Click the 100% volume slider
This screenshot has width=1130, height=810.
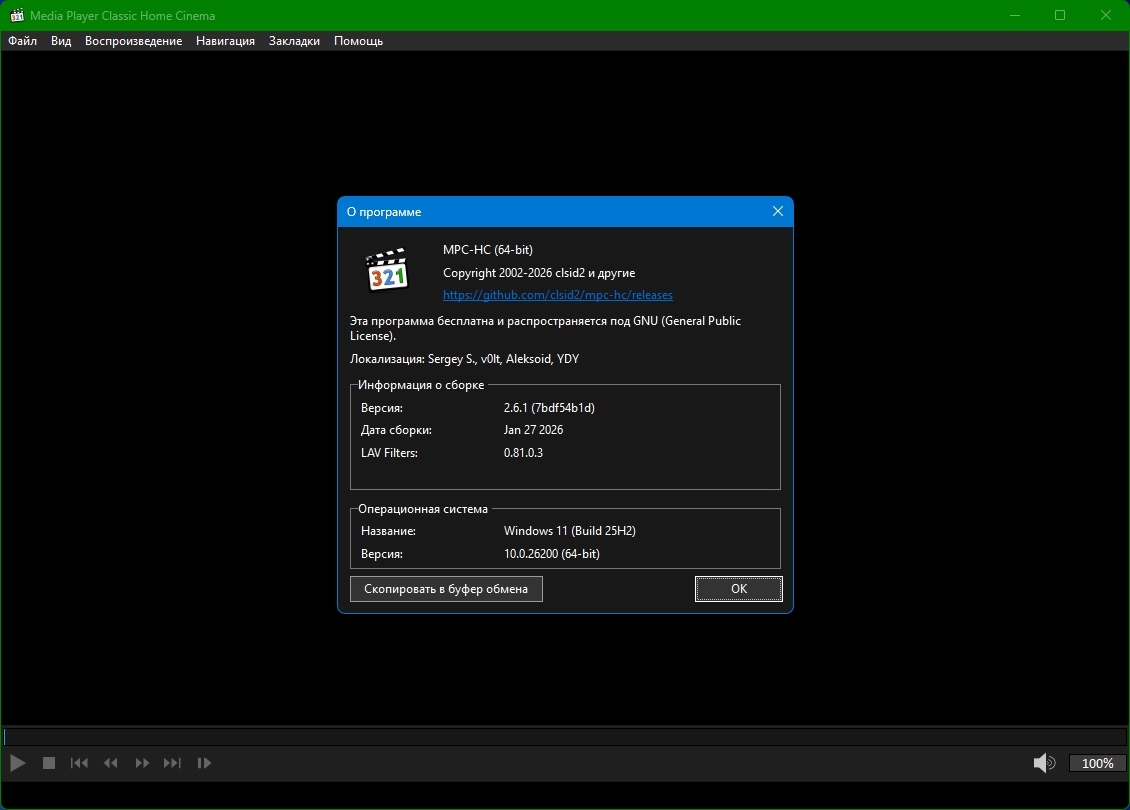[1097, 763]
